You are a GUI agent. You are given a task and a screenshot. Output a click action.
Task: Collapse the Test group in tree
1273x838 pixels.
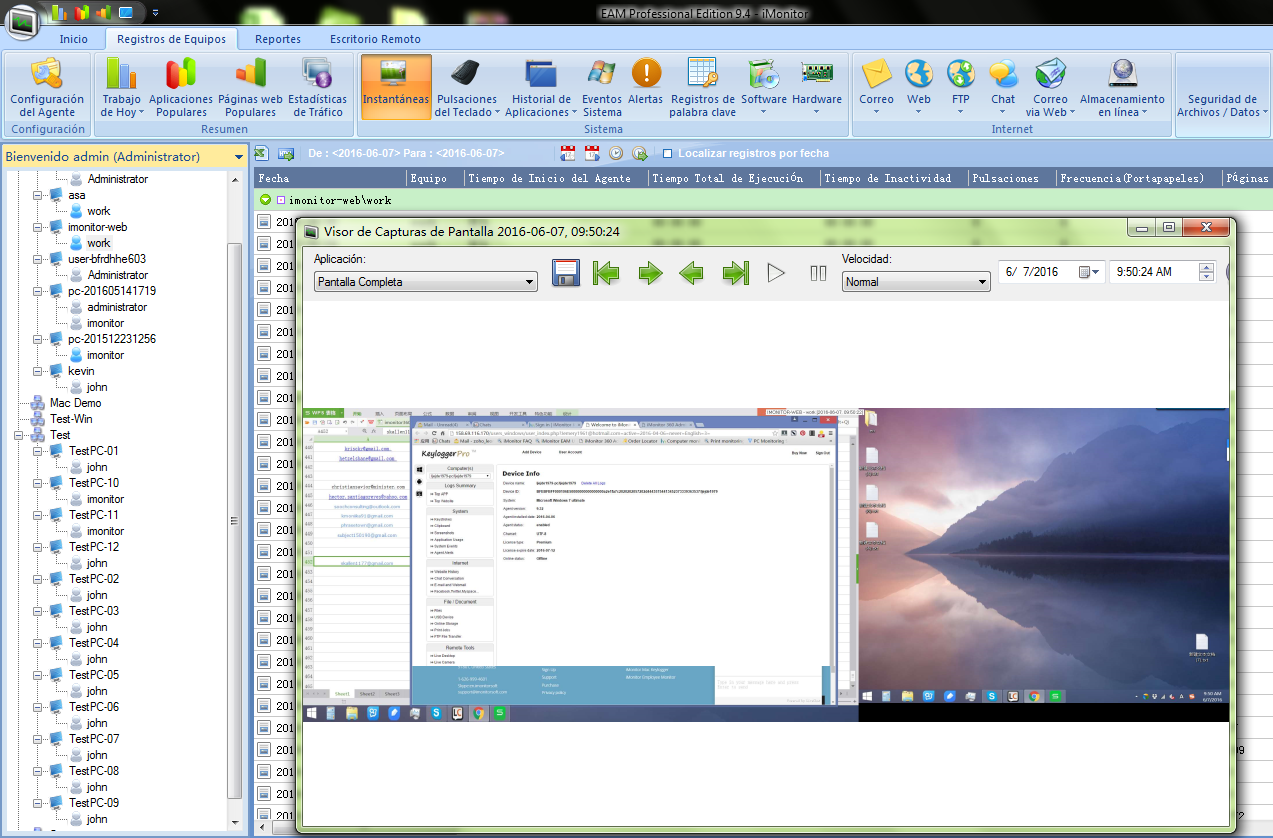point(22,435)
